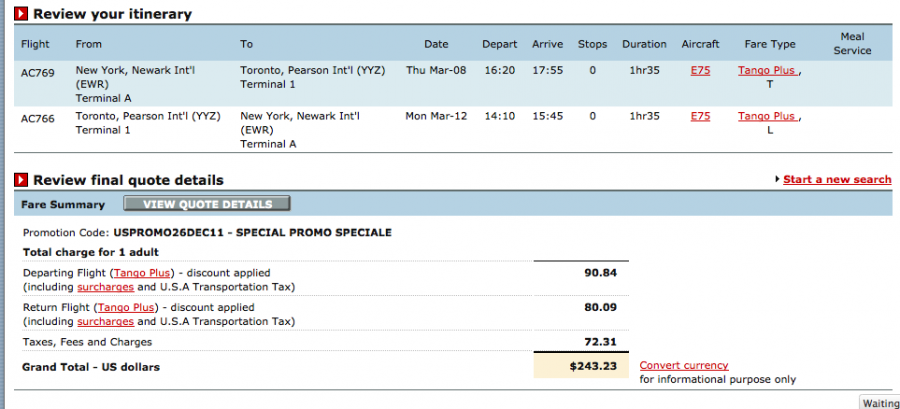This screenshot has height=409, width=900.
Task: Click the Waiting status indicator
Action: coord(880,403)
